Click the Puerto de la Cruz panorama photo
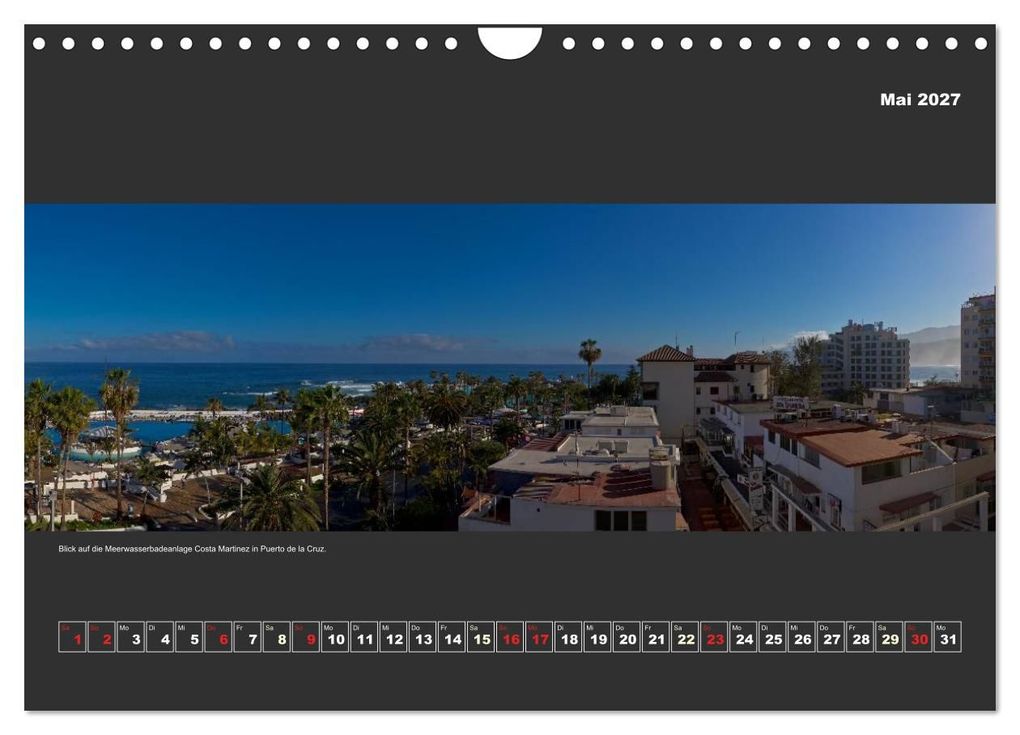 (510, 368)
